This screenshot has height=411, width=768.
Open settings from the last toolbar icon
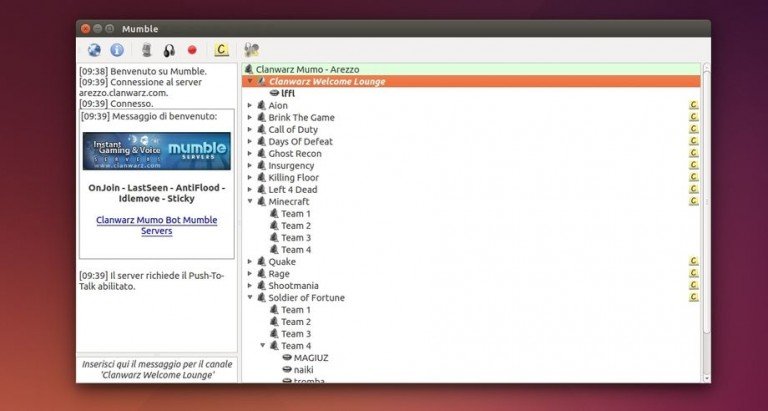[x=251, y=49]
